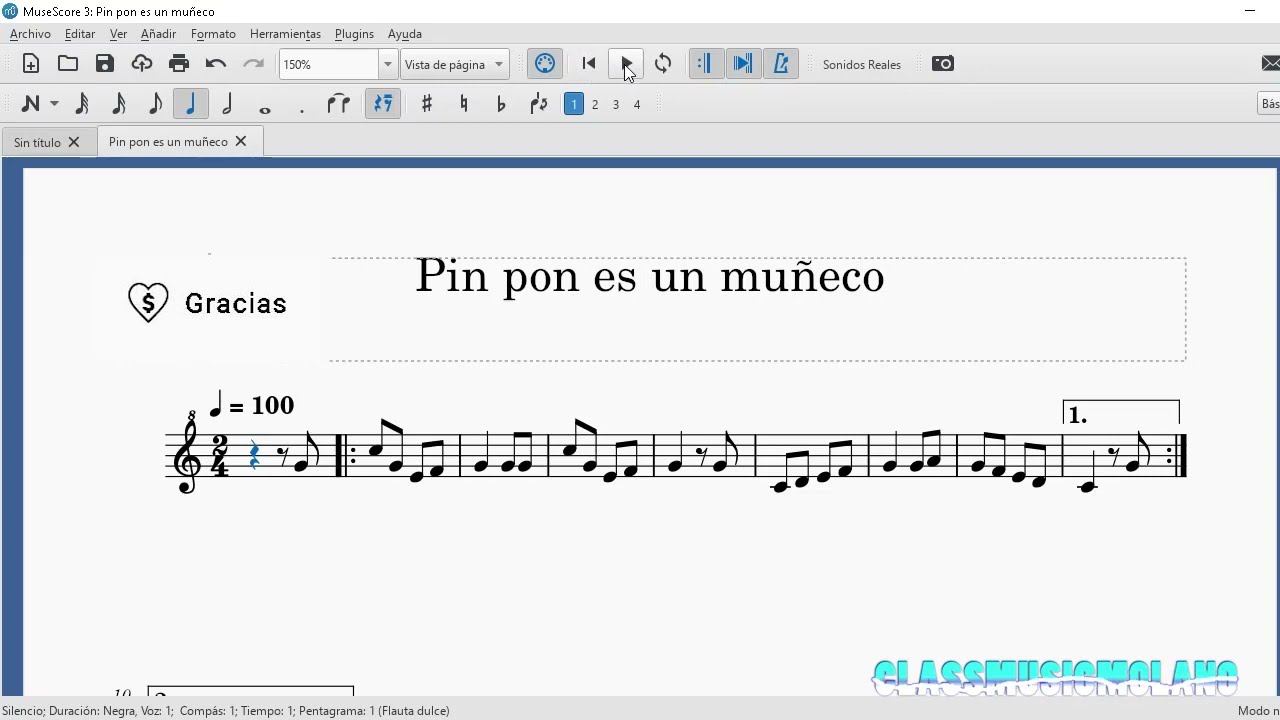Toggle concert pitch button
1280x720 pixels.
(545, 64)
